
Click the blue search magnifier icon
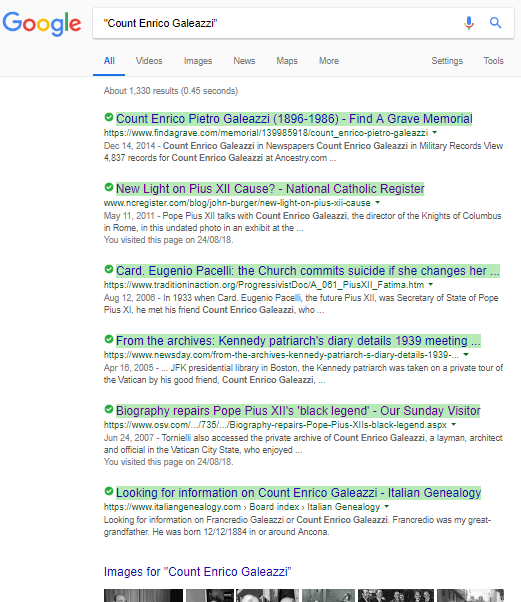click(496, 23)
